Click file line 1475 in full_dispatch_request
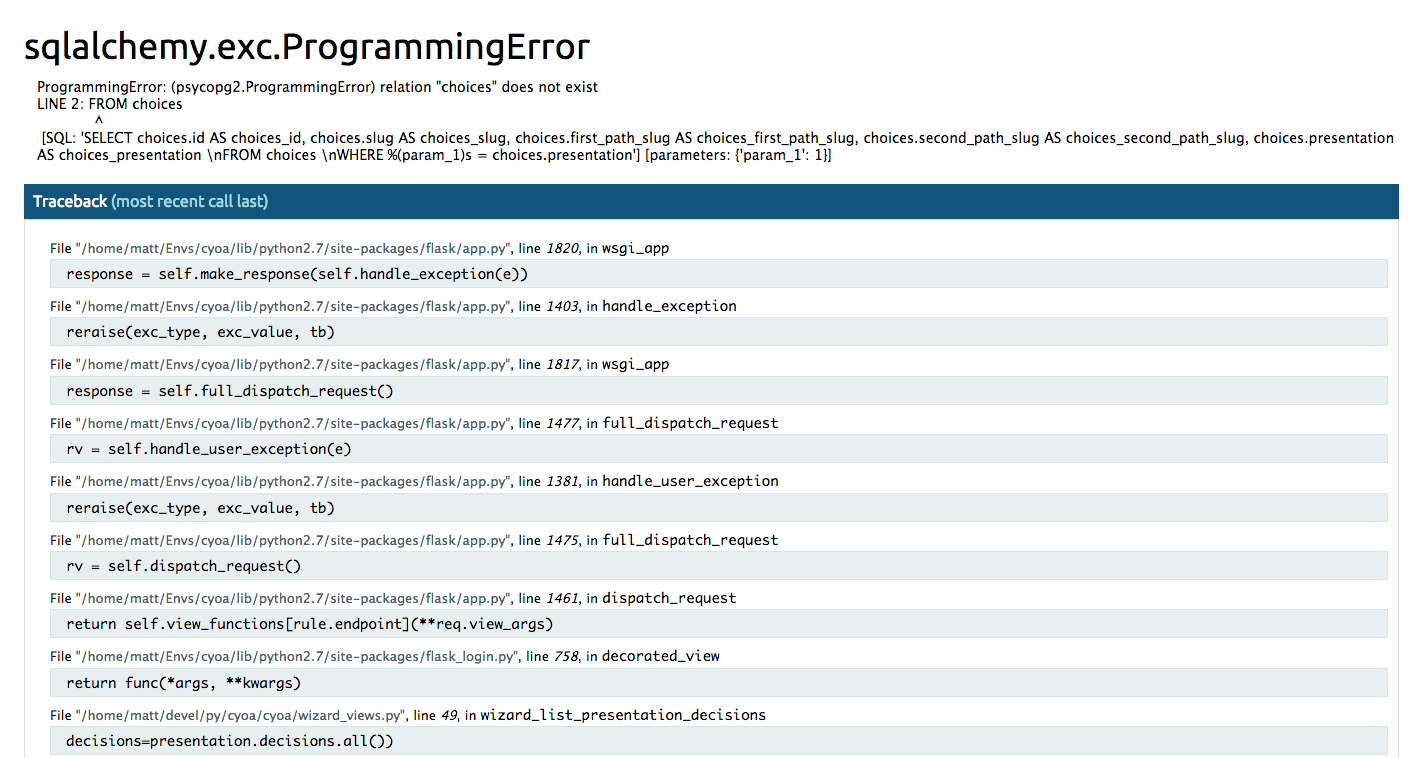This screenshot has height=758, width=1414. 414,540
